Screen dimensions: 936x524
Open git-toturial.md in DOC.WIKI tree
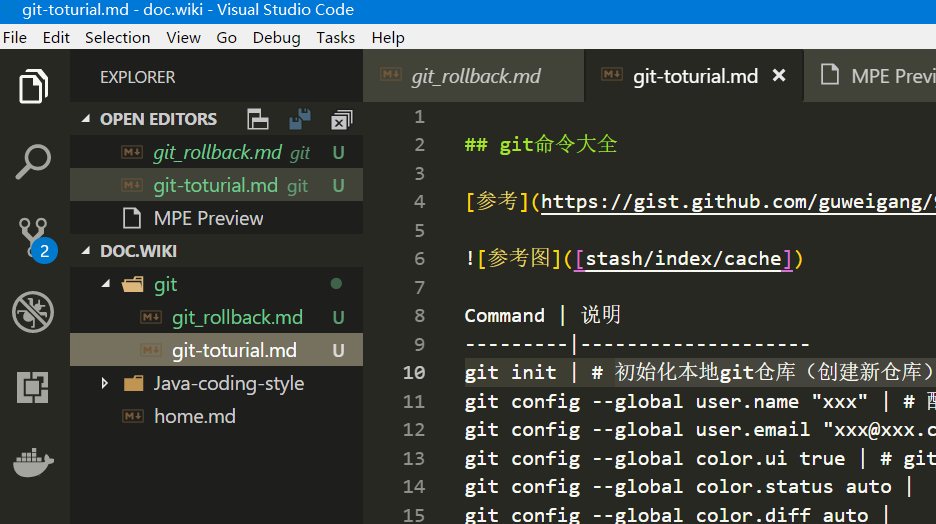(x=216, y=350)
